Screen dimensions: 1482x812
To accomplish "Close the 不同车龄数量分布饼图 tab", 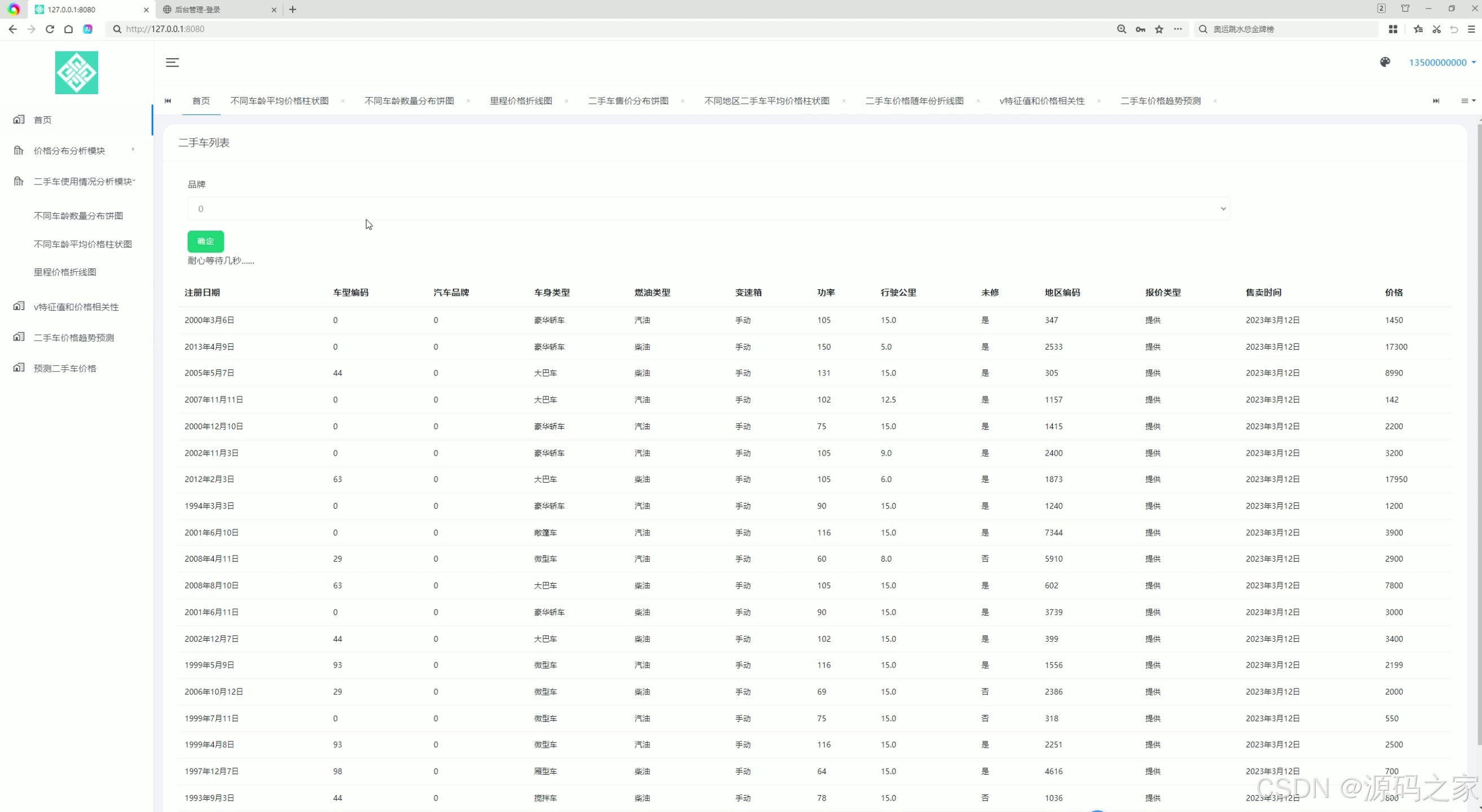I will (x=468, y=100).
